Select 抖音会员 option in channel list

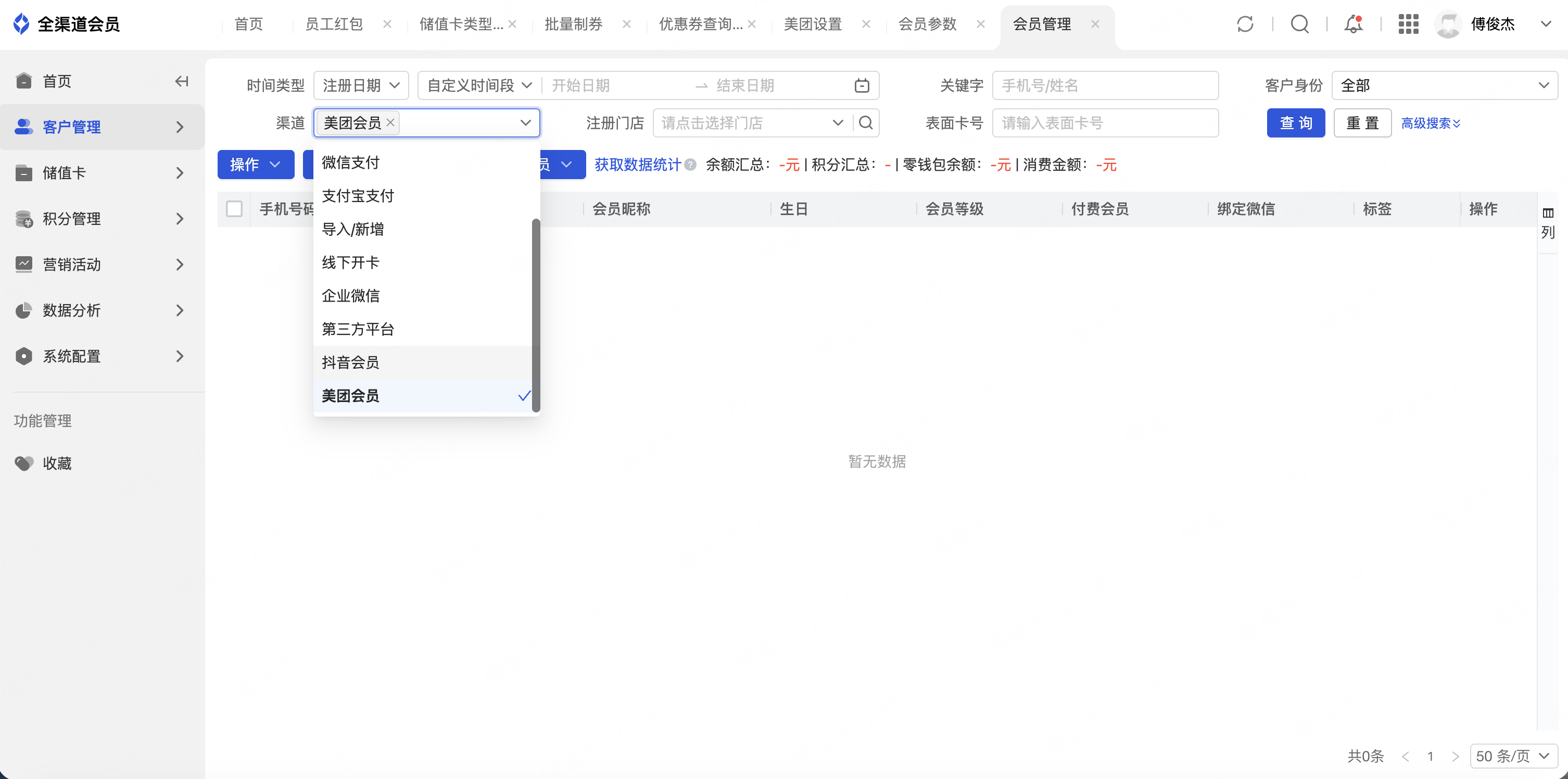tap(350, 362)
